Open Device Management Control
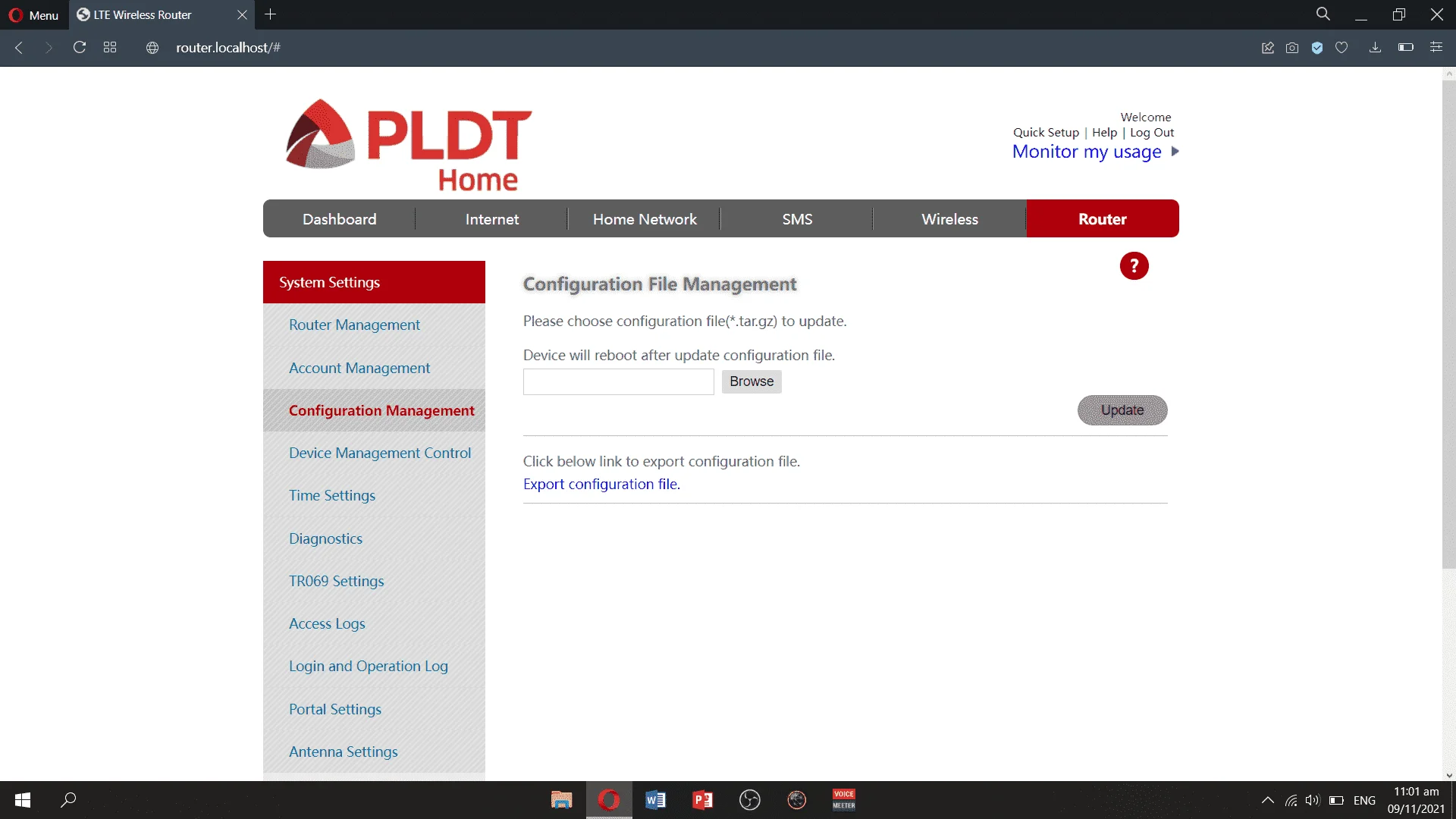The height and width of the screenshot is (819, 1456). 380,453
